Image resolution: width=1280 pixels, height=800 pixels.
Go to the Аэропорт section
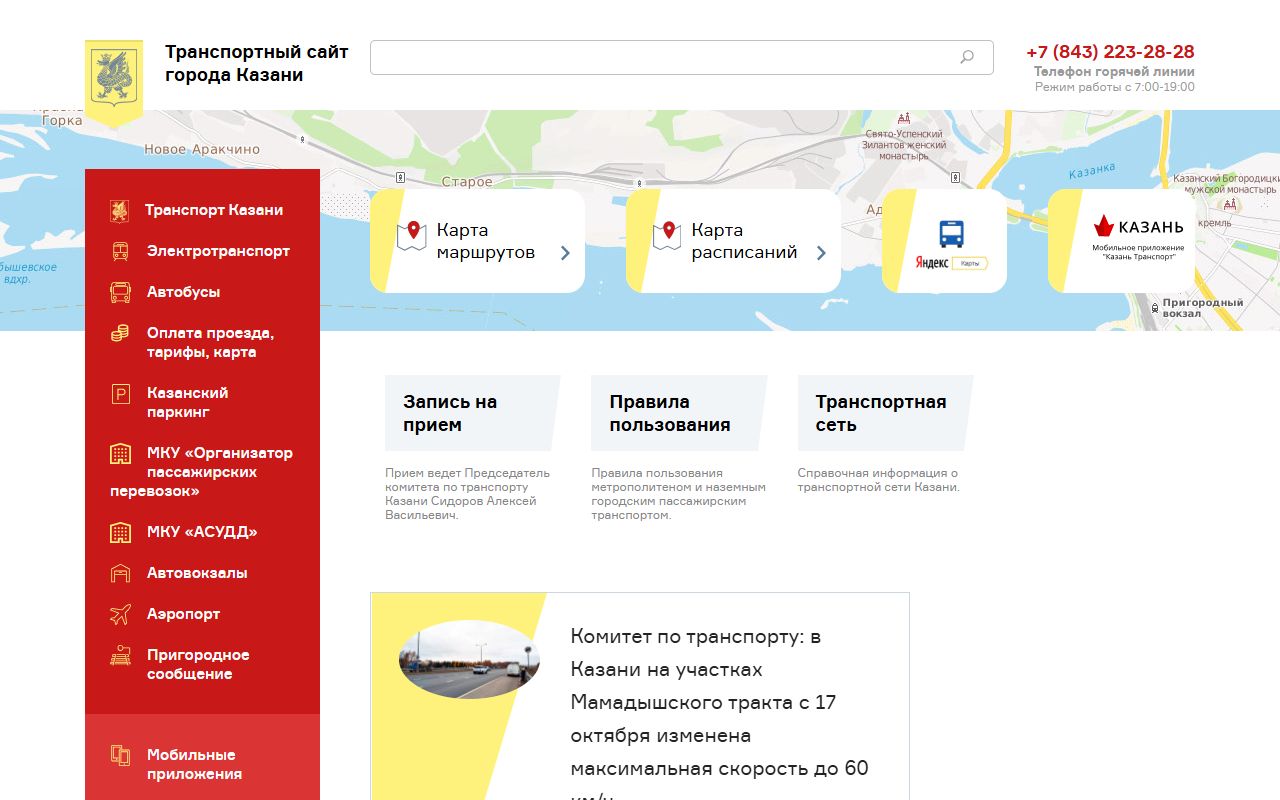tap(183, 614)
